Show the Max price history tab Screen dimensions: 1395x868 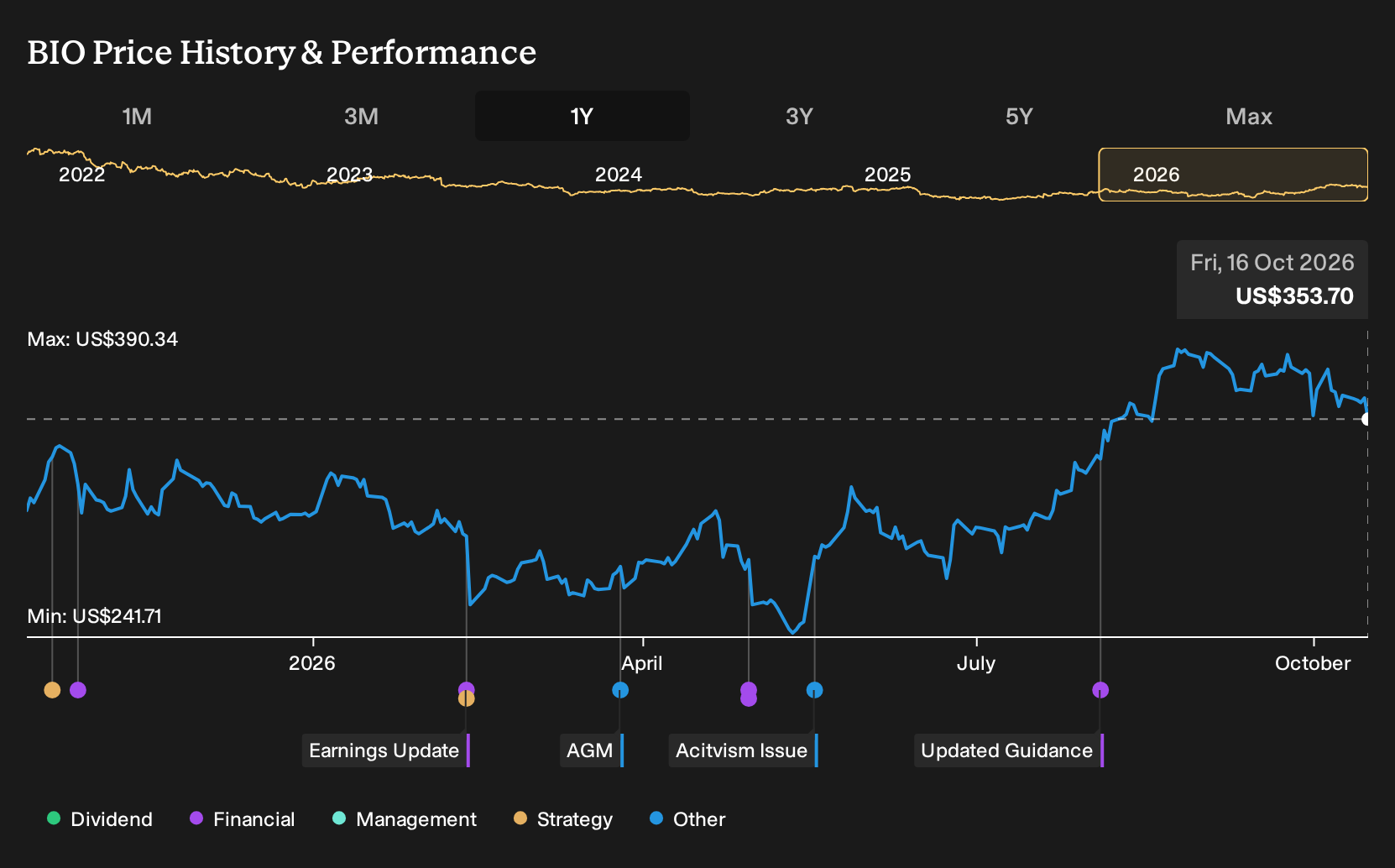(1249, 116)
